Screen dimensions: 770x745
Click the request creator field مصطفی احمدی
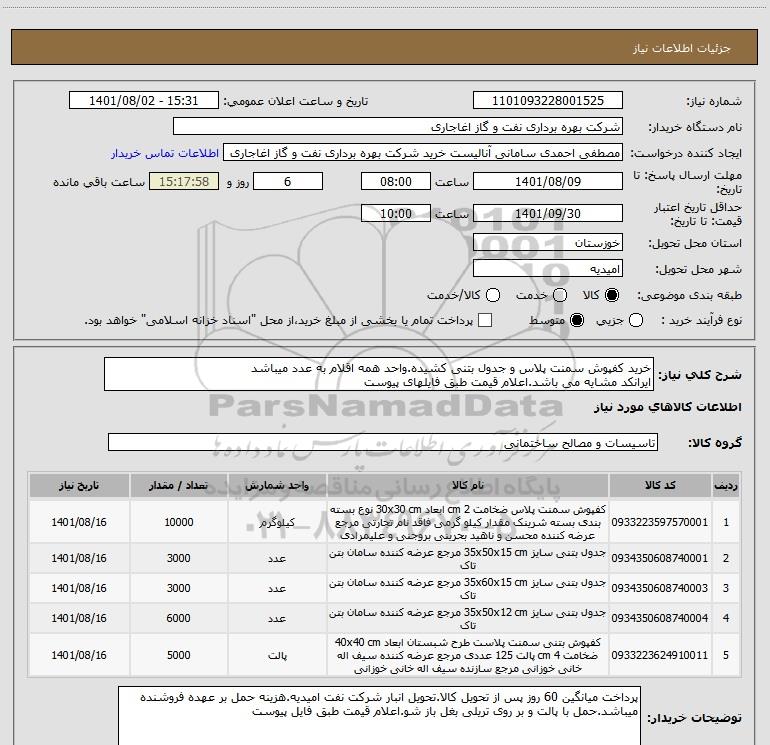423,153
